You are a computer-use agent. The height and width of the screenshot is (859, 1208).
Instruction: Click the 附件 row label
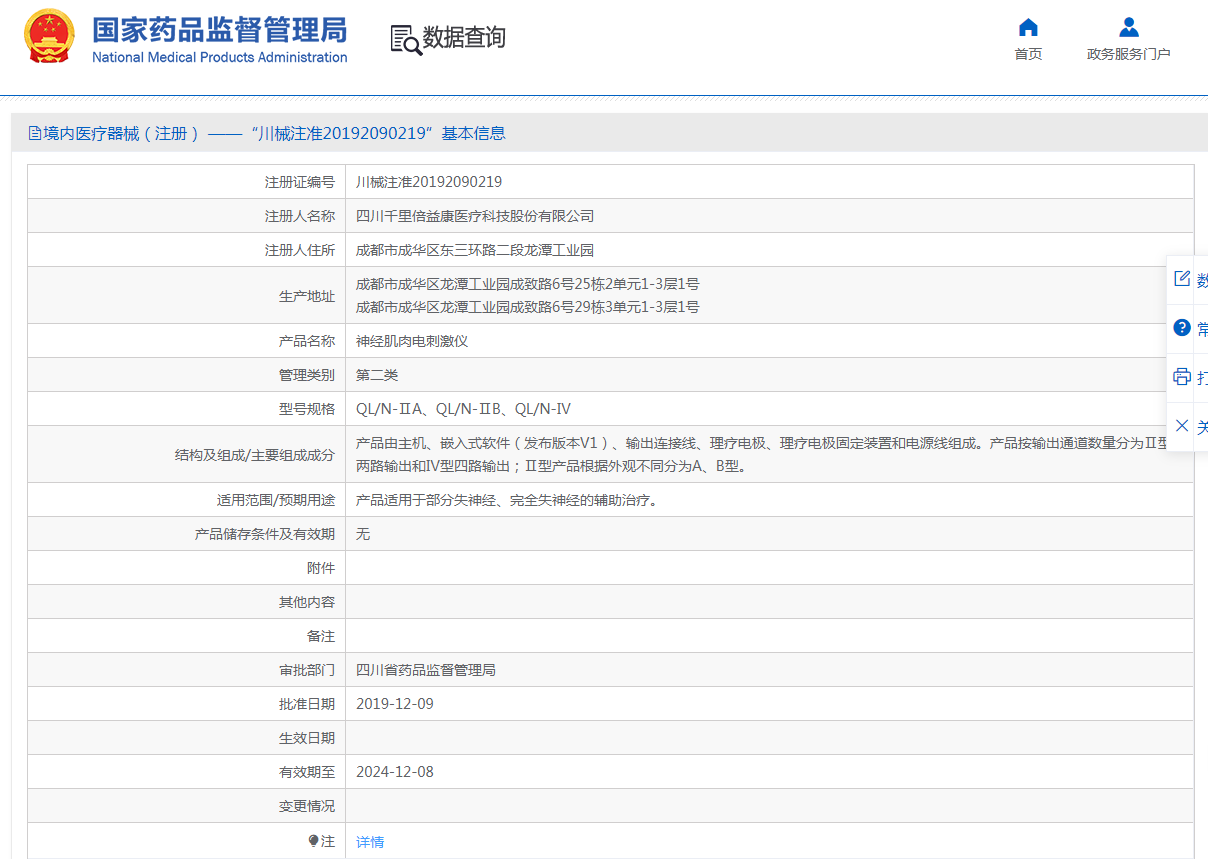pyautogui.click(x=321, y=568)
